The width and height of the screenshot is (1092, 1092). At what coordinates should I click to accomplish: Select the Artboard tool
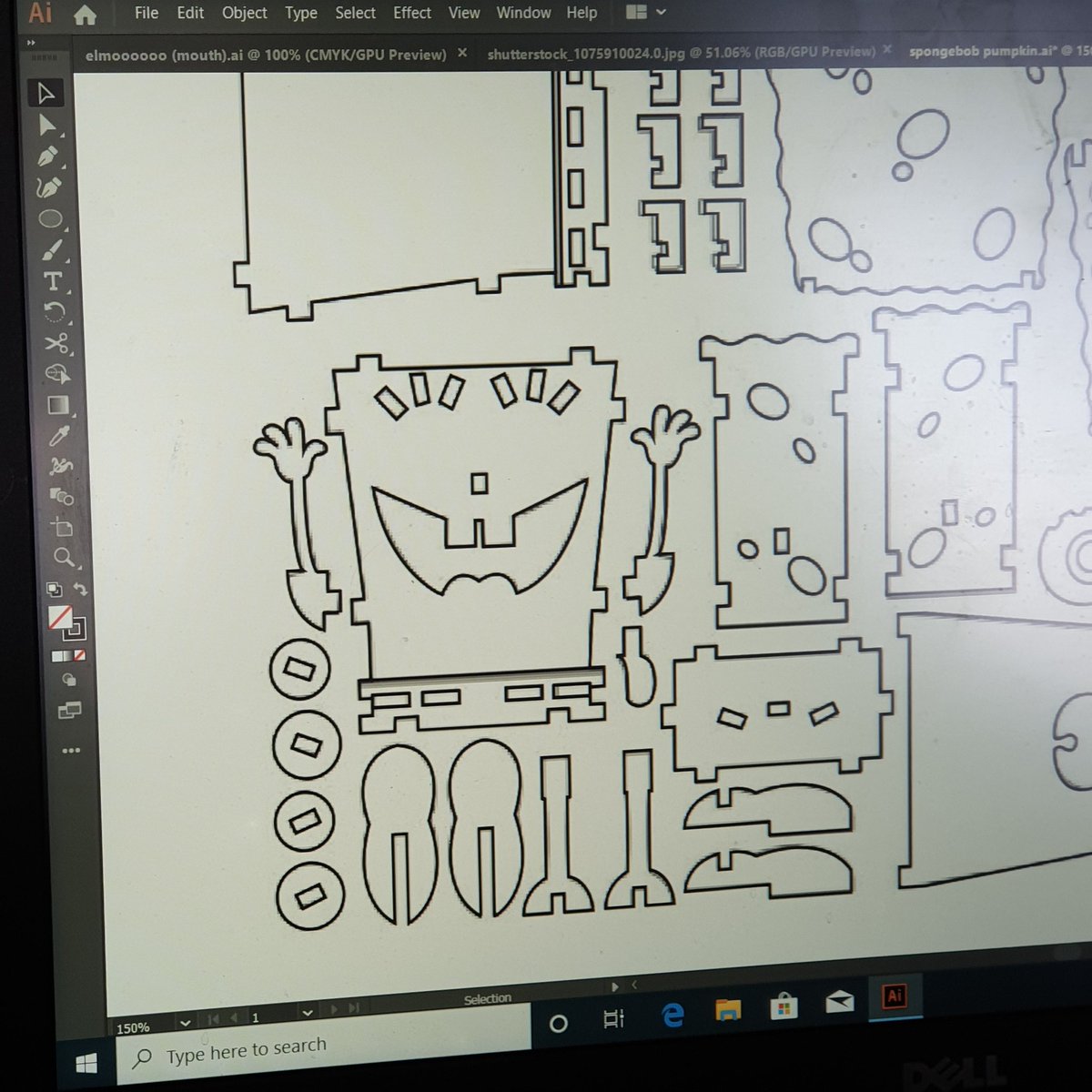(x=63, y=527)
